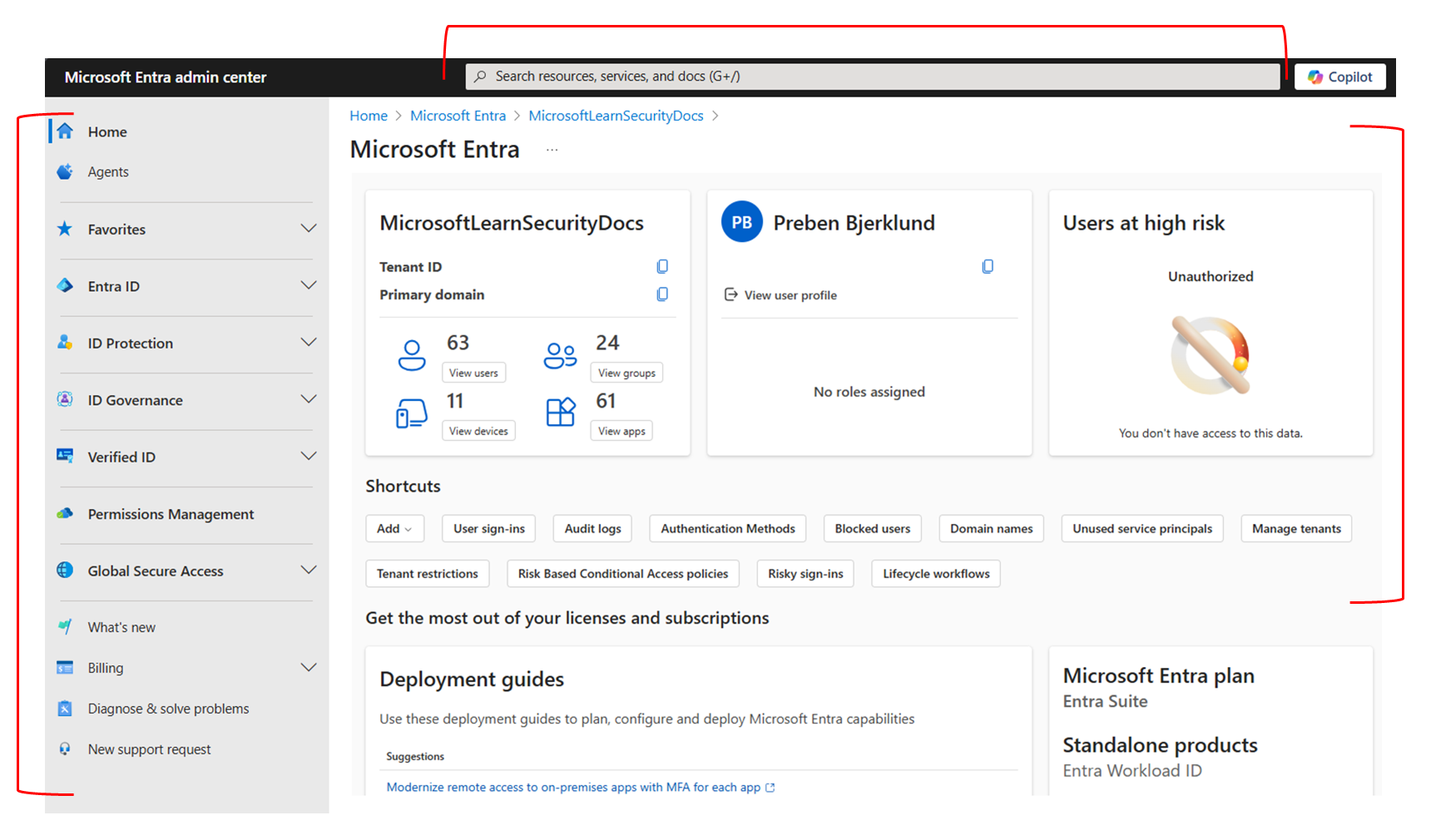Open Entra ID from the navigation menu
The height and width of the screenshot is (840, 1431).
113,285
